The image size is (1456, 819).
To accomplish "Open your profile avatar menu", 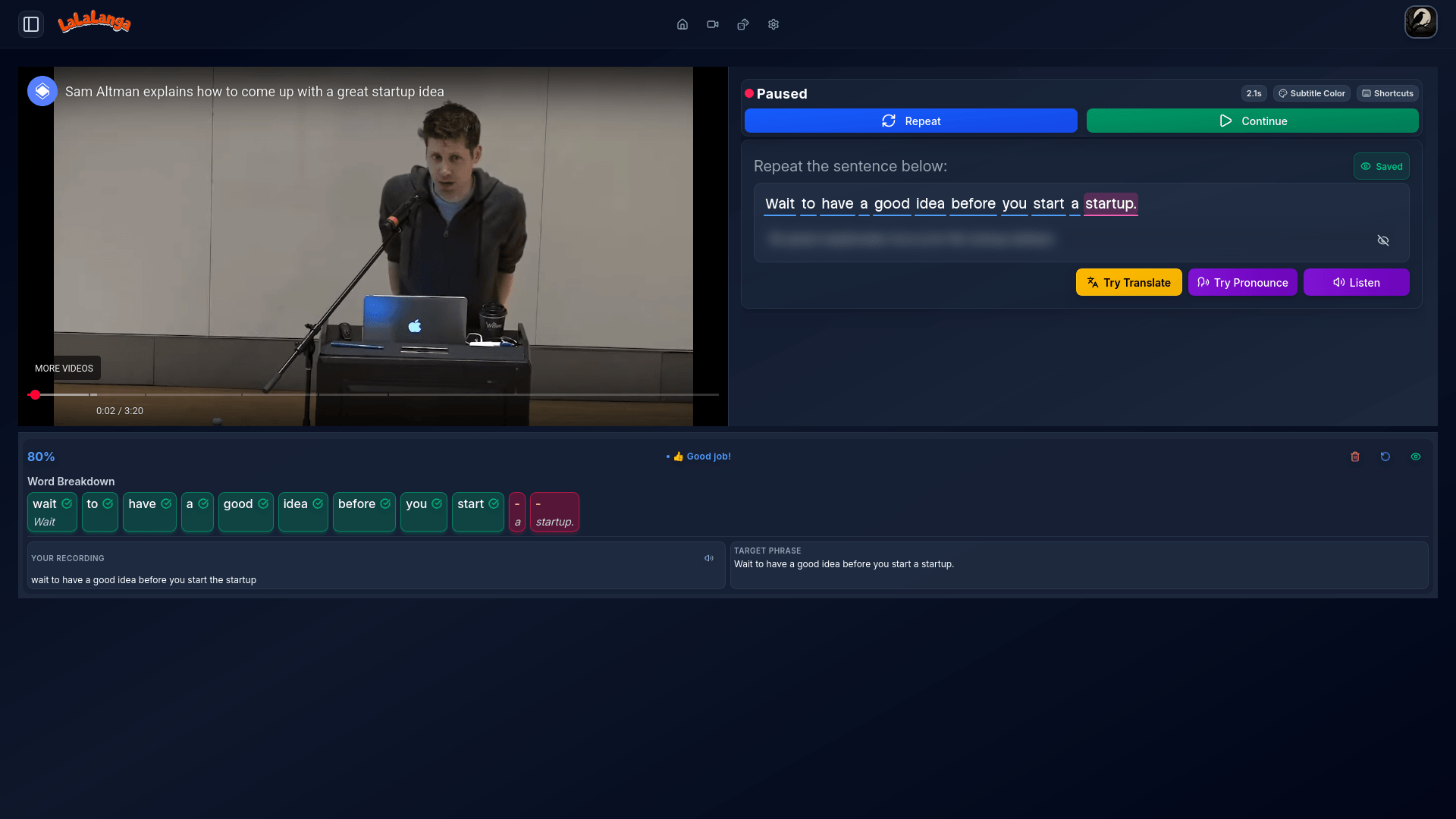I will [x=1421, y=22].
